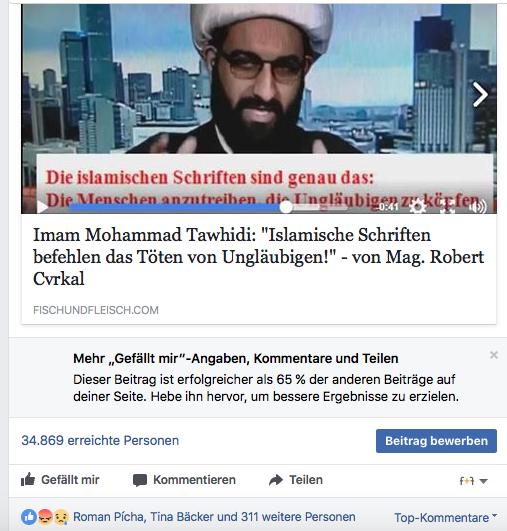
Task: Open the Top-Kommentare sorting dropdown
Action: click(x=446, y=517)
